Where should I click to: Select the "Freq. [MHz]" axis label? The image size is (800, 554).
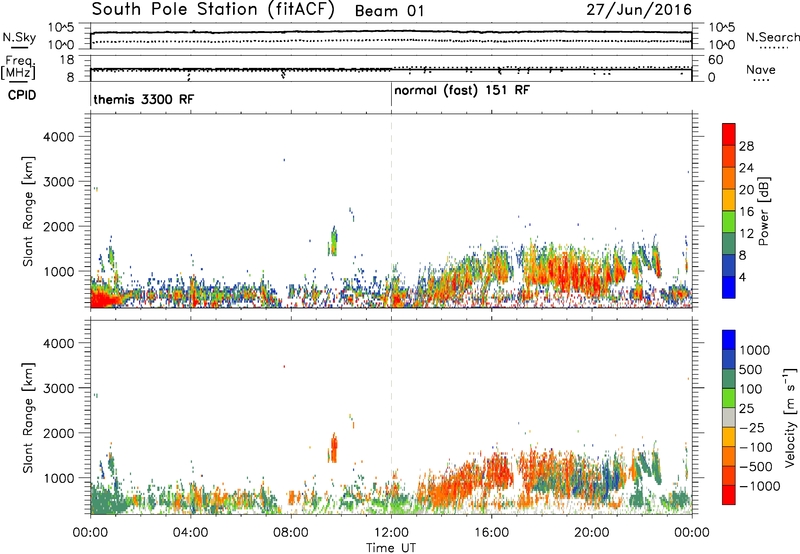pos(18,68)
